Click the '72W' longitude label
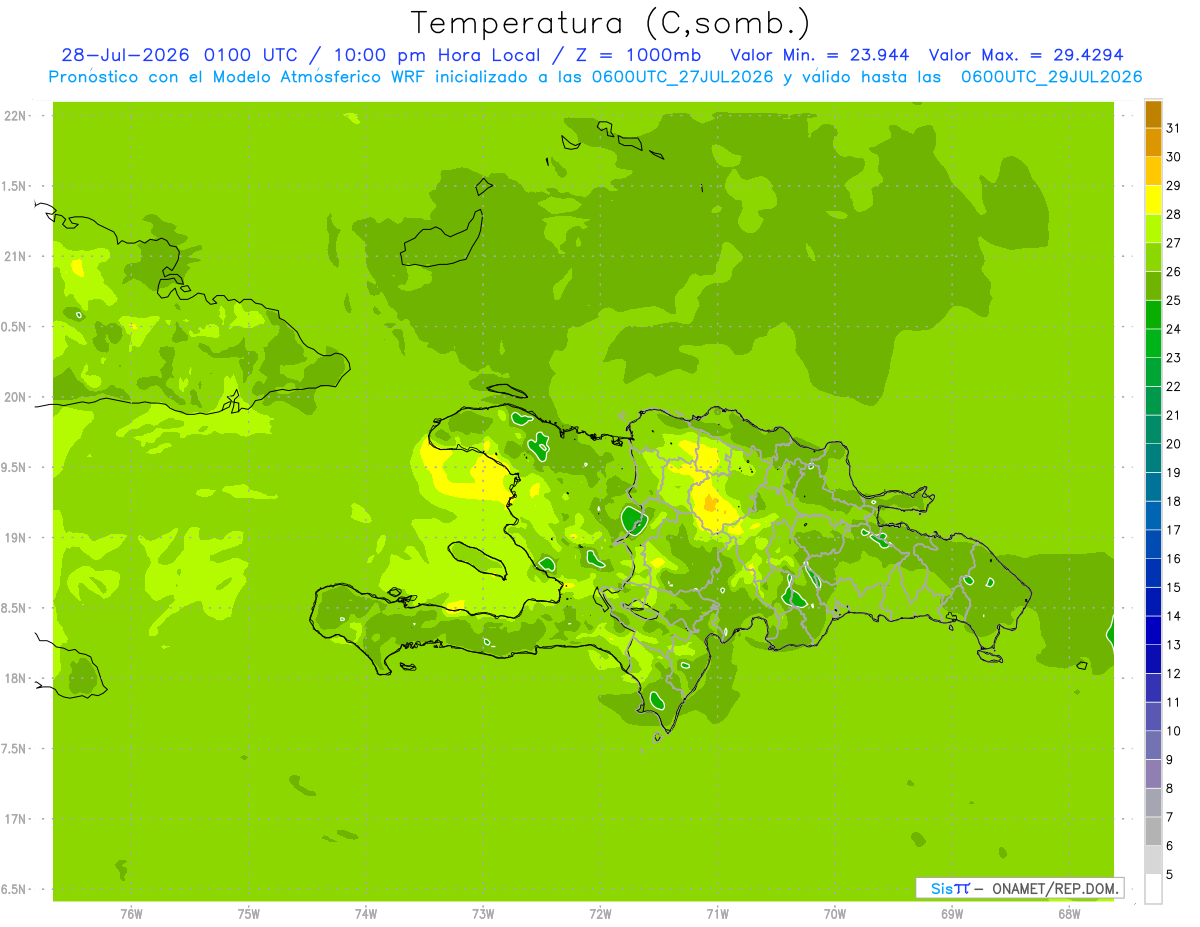This screenshot has height=927, width=1200. pyautogui.click(x=600, y=914)
